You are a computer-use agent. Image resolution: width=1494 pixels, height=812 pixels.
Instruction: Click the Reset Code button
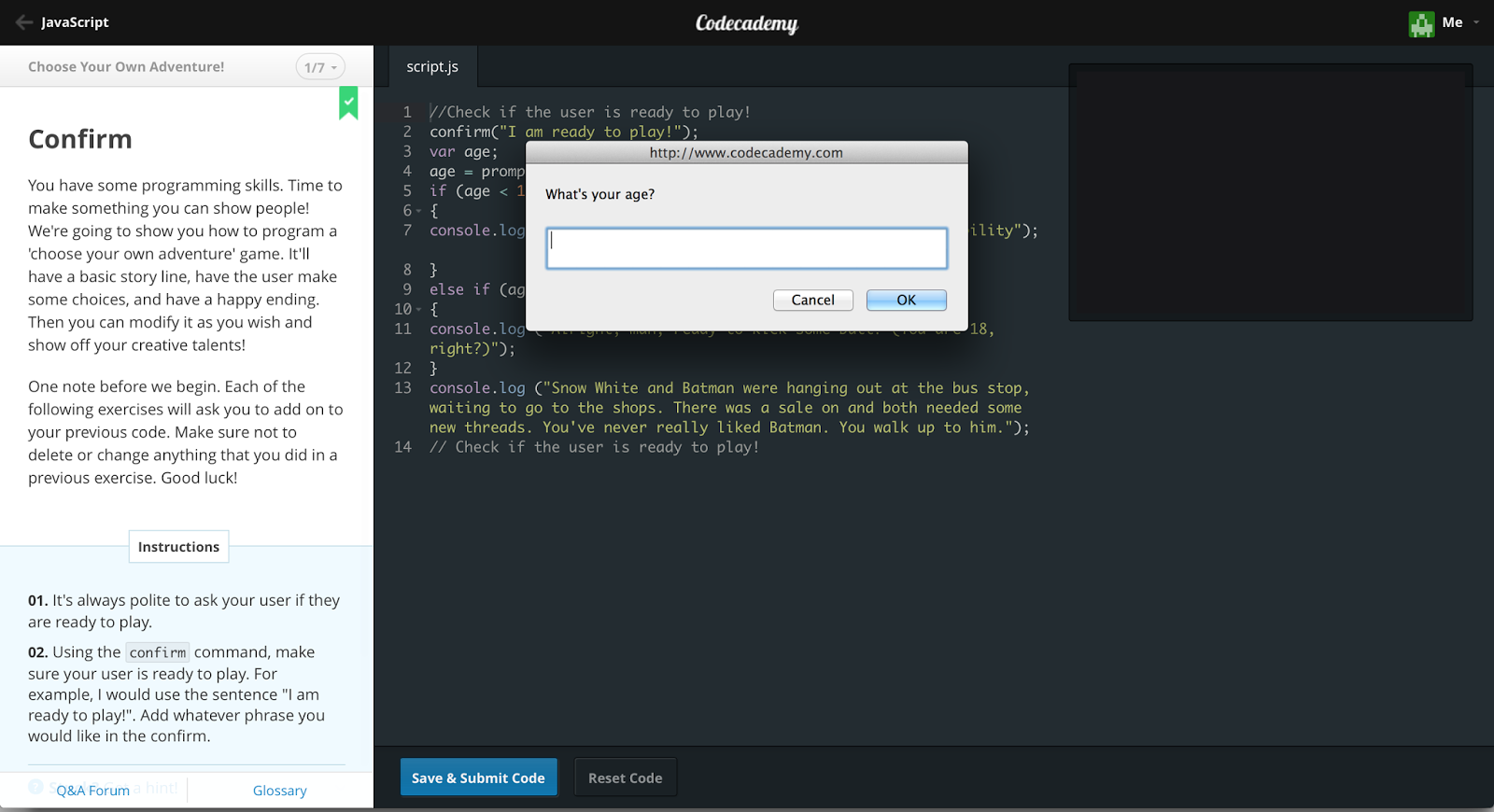click(x=626, y=777)
